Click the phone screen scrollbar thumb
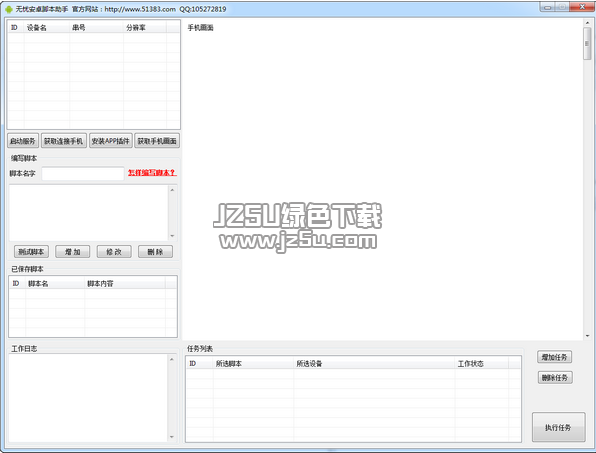Image resolution: width=596 pixels, height=453 pixels. (x=587, y=43)
